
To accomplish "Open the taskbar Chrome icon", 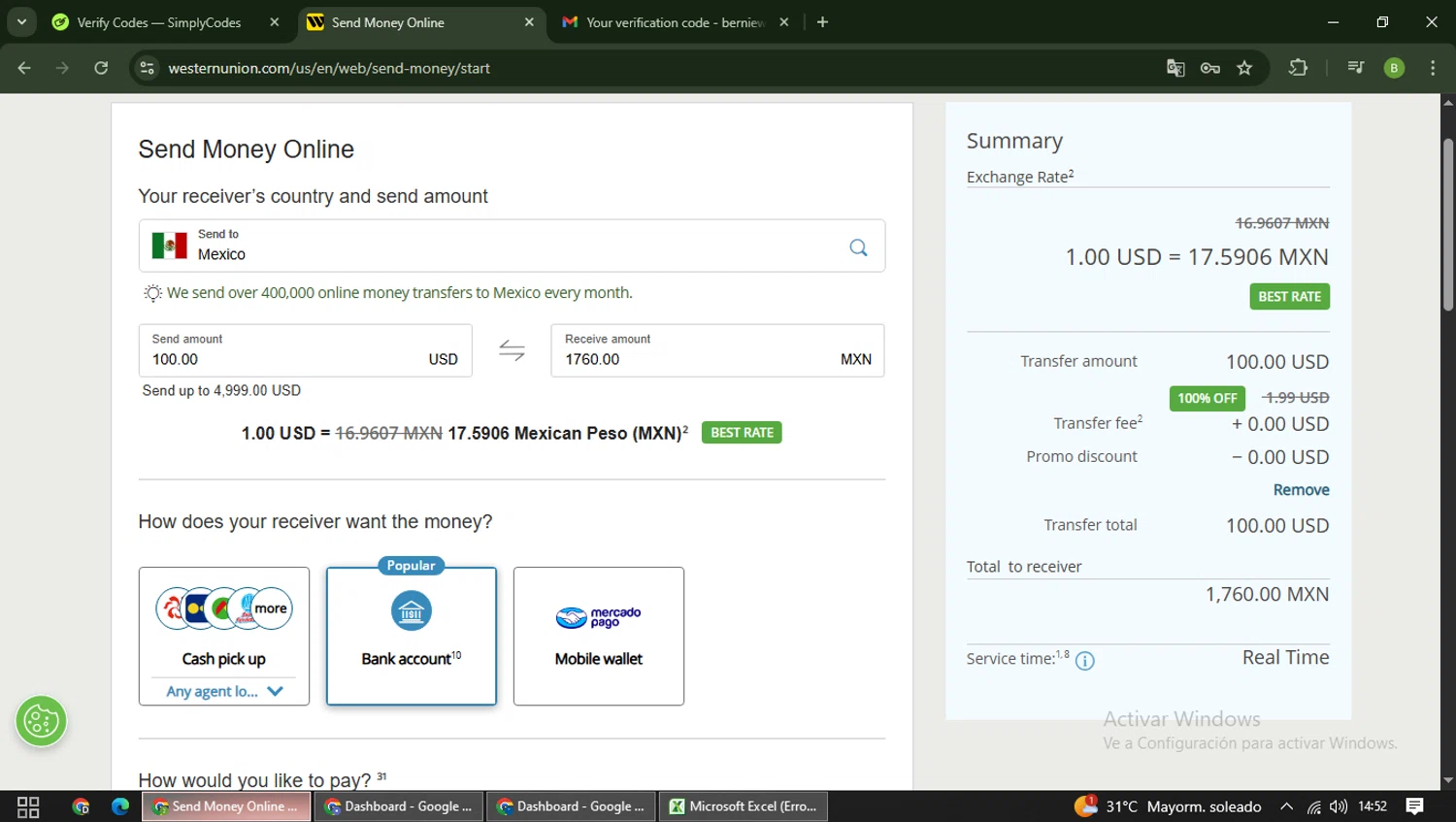I will tap(81, 806).
